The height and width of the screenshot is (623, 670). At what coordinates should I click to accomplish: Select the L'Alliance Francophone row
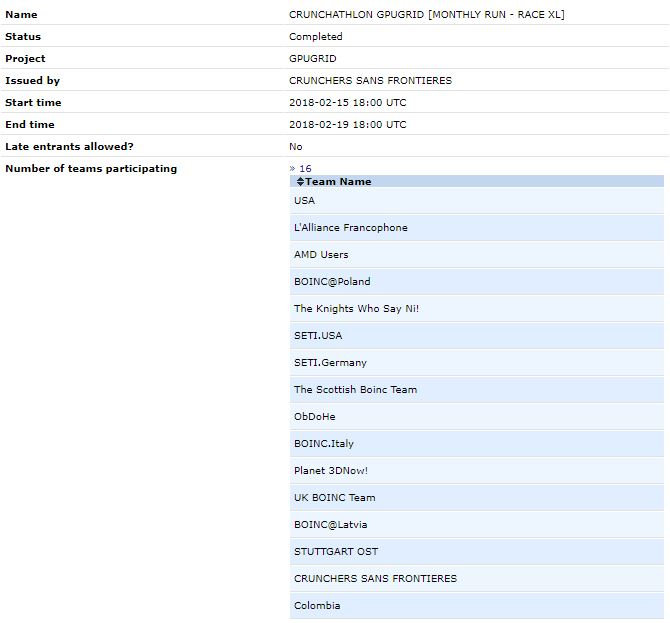tap(477, 227)
